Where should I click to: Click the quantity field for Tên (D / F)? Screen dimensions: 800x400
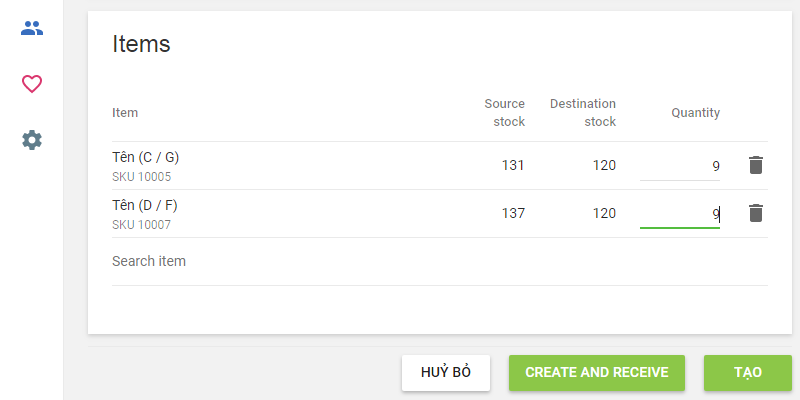(x=680, y=214)
